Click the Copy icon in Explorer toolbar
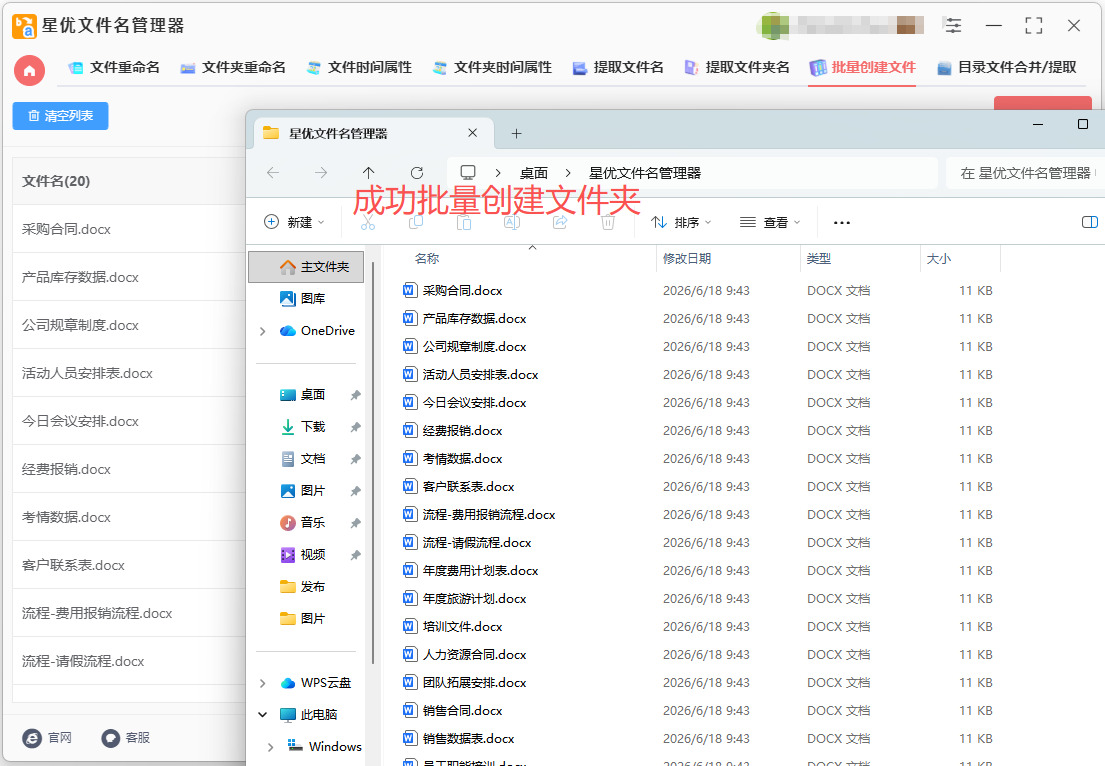1105x766 pixels. pos(416,223)
